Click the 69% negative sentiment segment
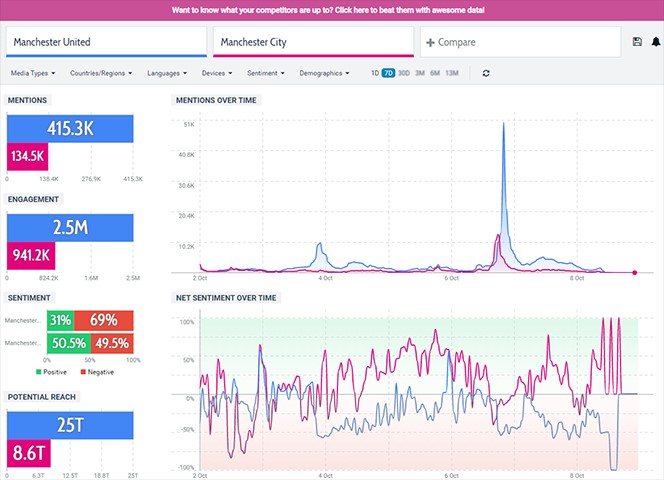Viewport: 664px width, 480px height. tap(104, 320)
